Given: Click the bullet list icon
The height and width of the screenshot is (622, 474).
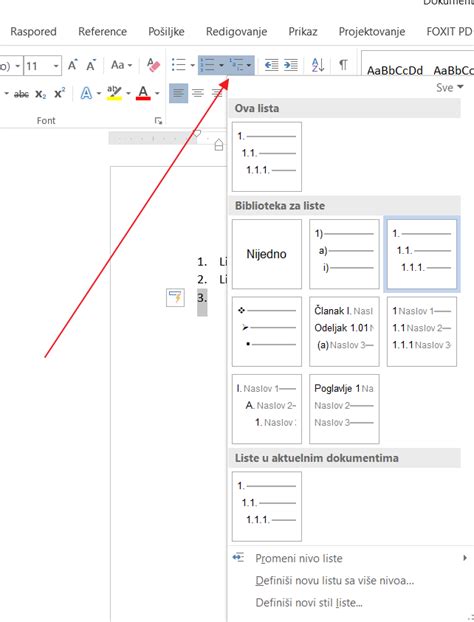Looking at the screenshot, I should tap(178, 65).
